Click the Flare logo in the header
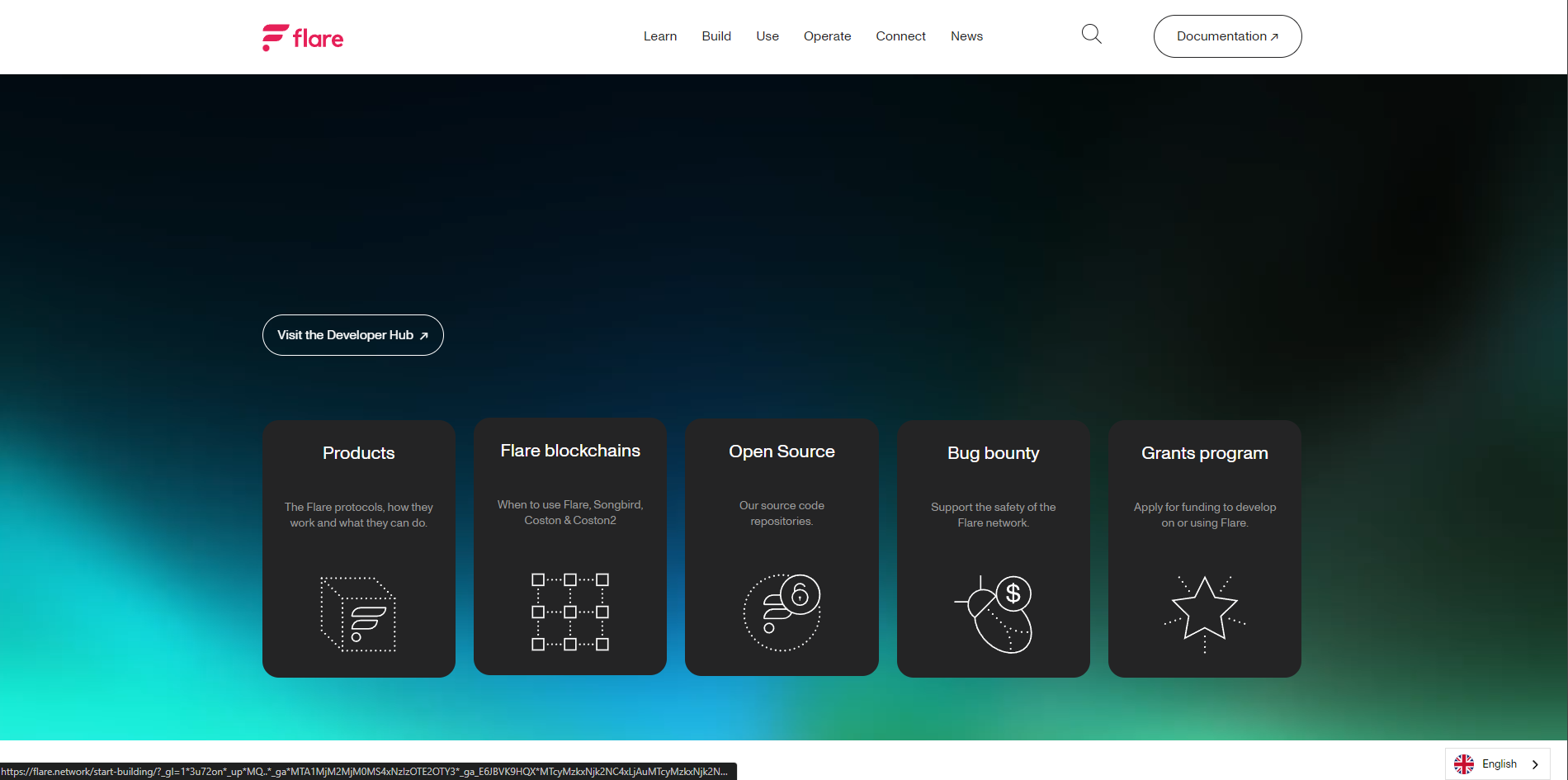1568x780 pixels. 303,37
